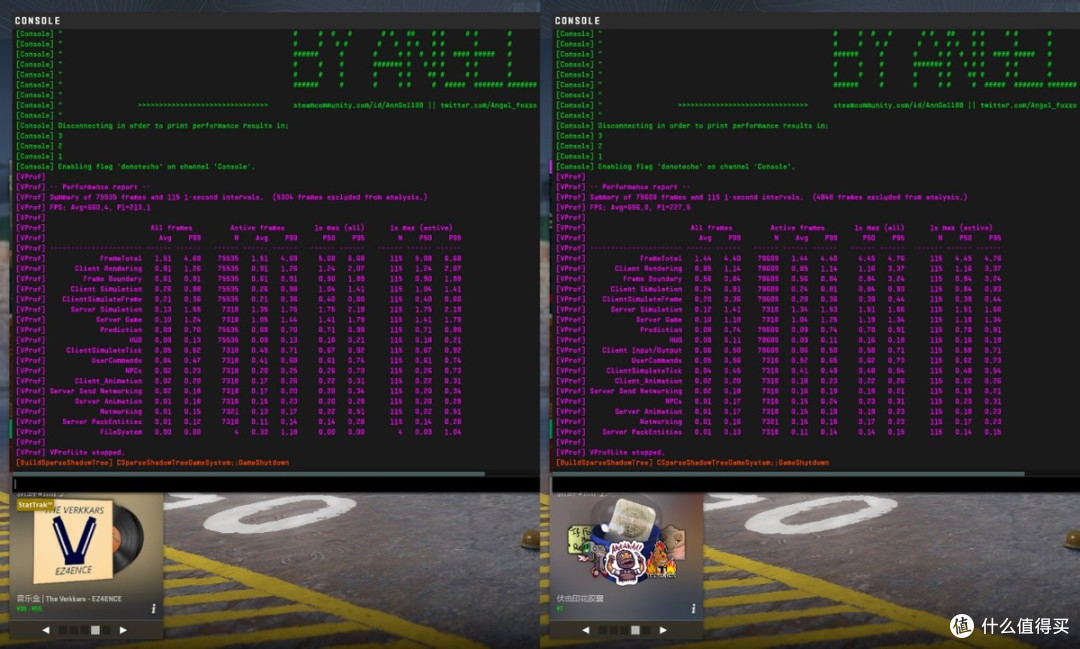Click right console horizontal scrollbar
Viewport: 1080px width, 649px height.
click(x=788, y=474)
